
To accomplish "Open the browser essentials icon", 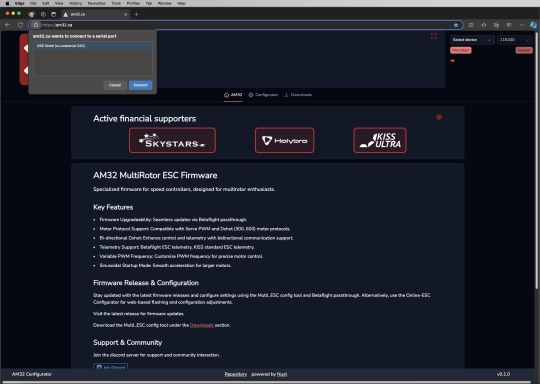I will point(509,25).
